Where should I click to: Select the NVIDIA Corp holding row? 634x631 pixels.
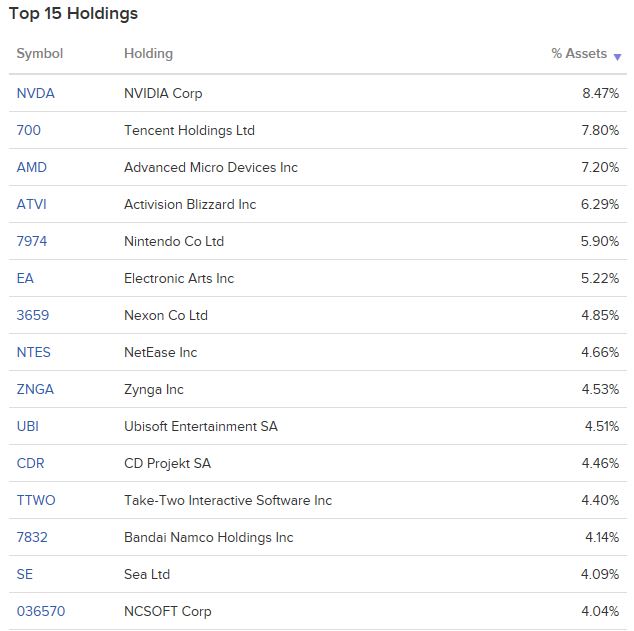(318, 93)
